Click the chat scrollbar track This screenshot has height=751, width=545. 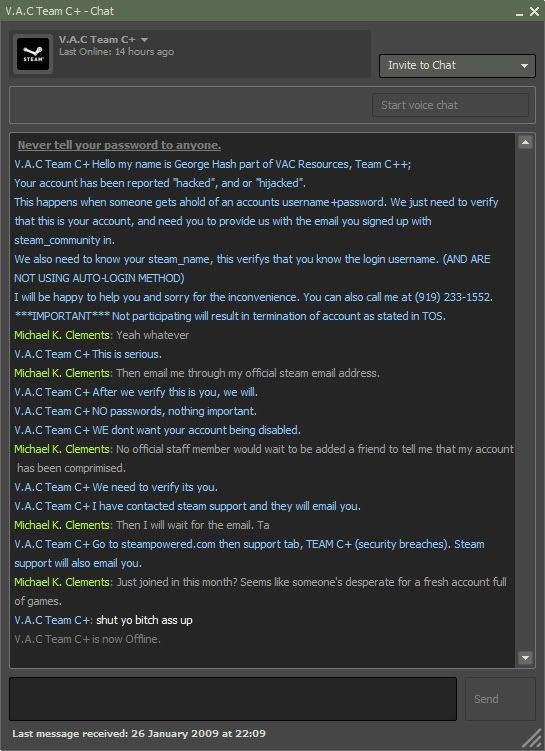[525, 400]
